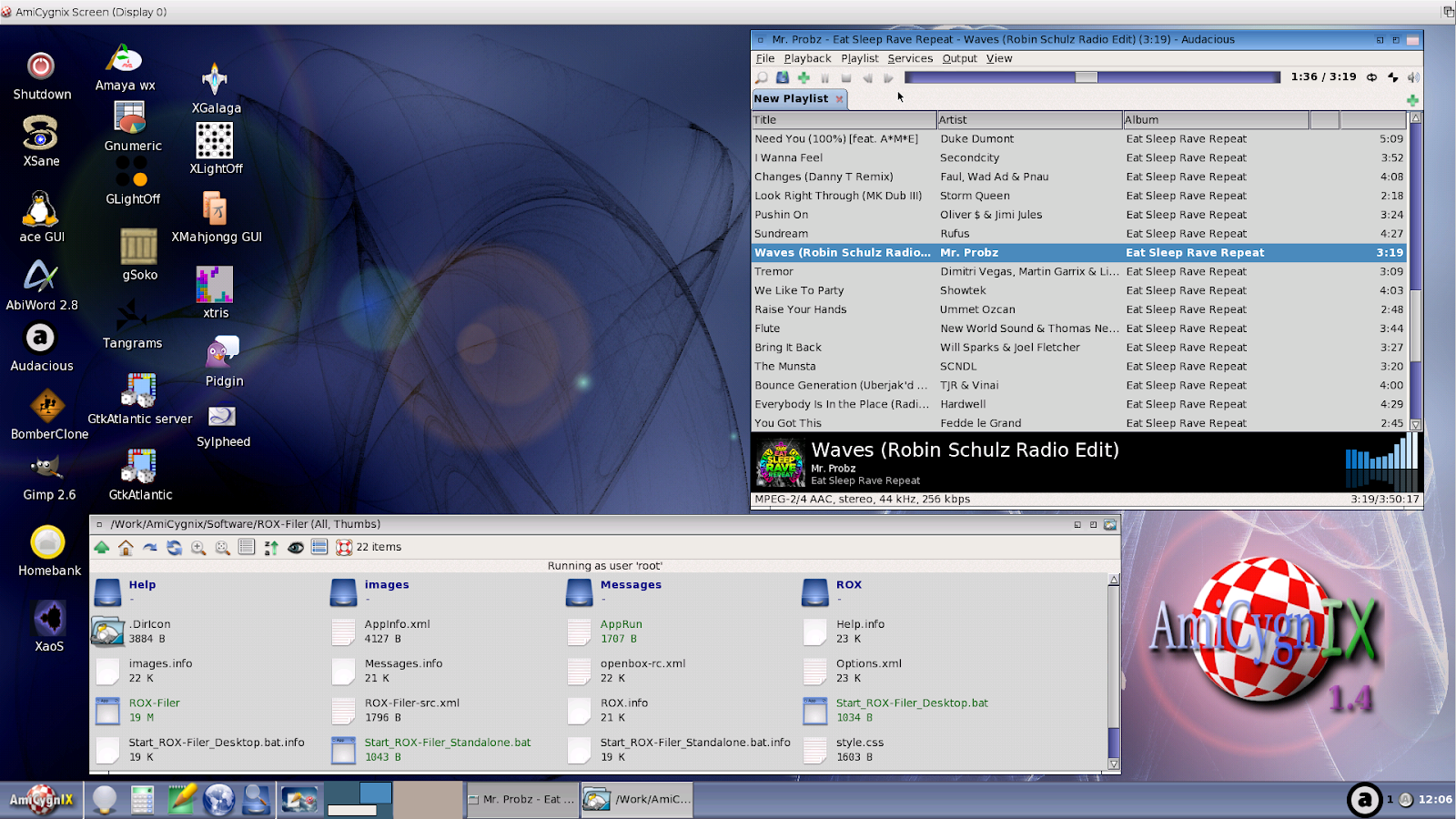Add a new playlist with the green plus
Screen dimensions: 1456x819
point(1412,100)
